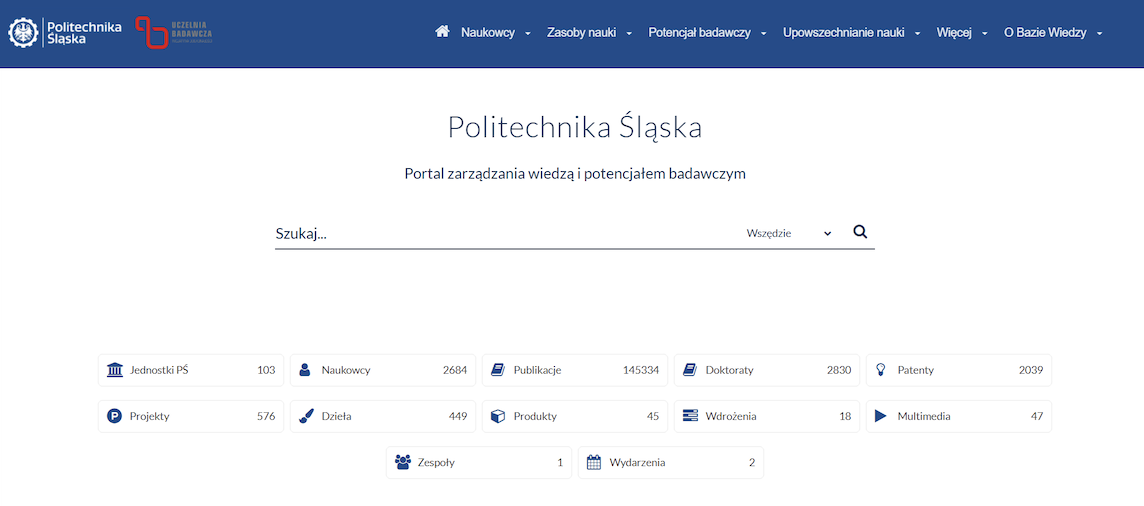Click the lightbulb icon beside Patenty
The image size is (1144, 506).
coord(881,370)
